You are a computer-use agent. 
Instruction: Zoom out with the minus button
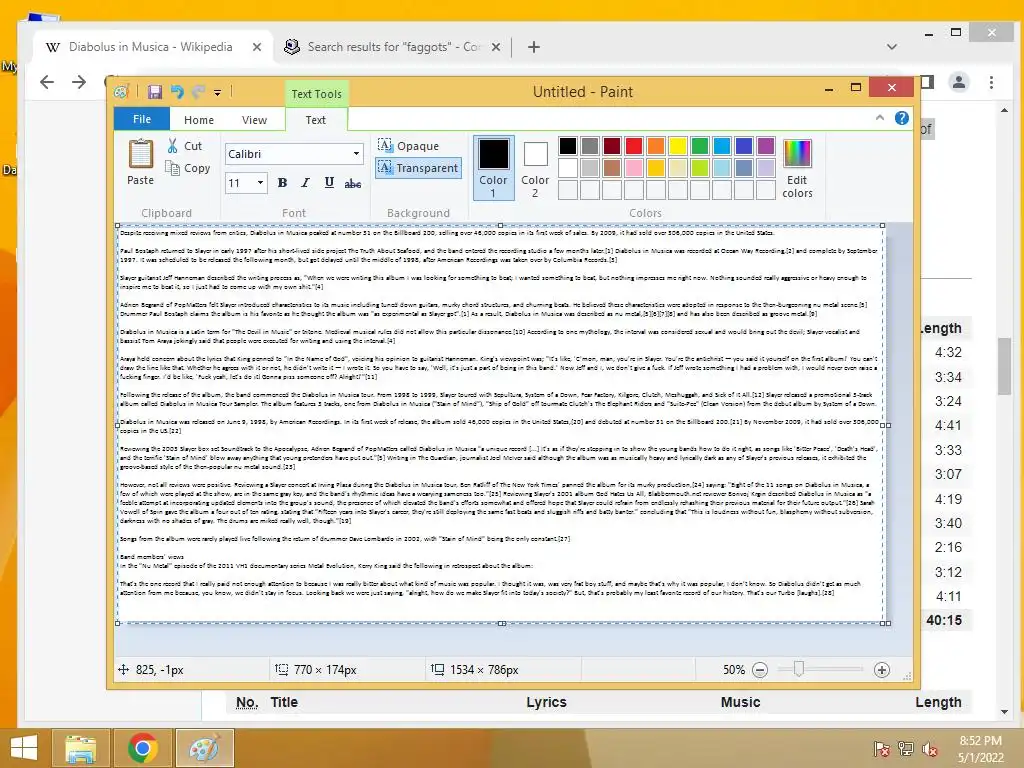(x=760, y=670)
